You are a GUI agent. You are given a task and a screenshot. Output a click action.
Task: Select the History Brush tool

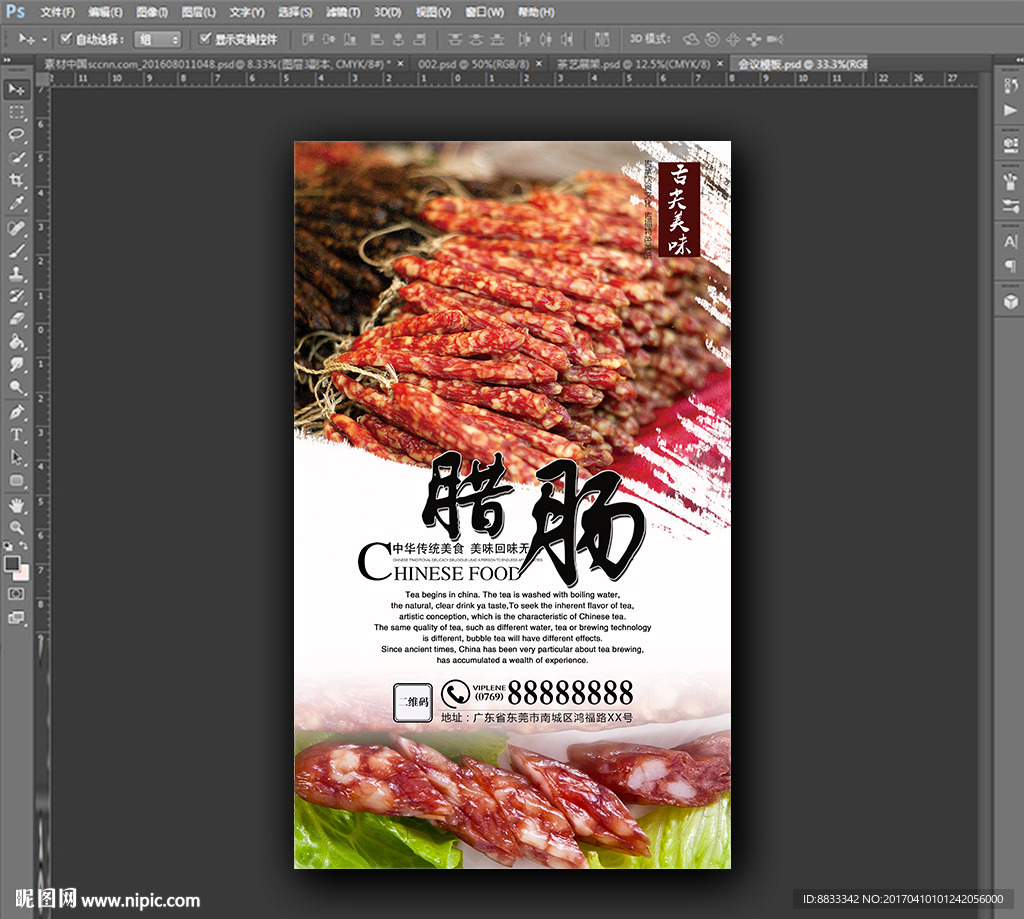point(16,296)
